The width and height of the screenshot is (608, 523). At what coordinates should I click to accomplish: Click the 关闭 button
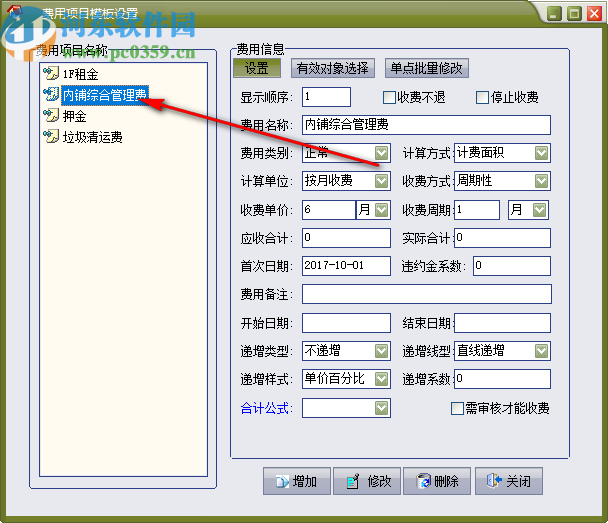509,481
